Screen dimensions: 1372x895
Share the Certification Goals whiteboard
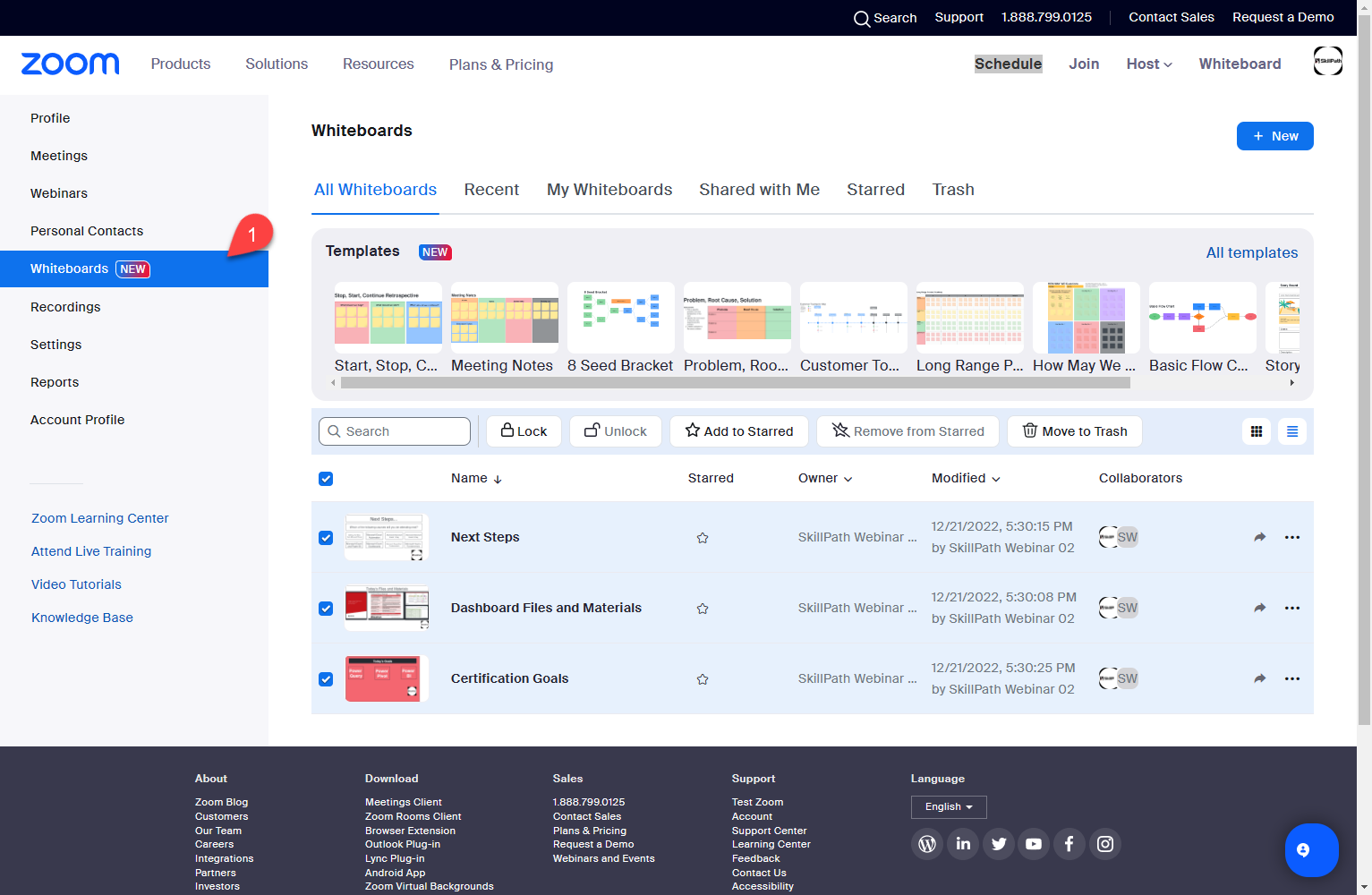[x=1259, y=678]
